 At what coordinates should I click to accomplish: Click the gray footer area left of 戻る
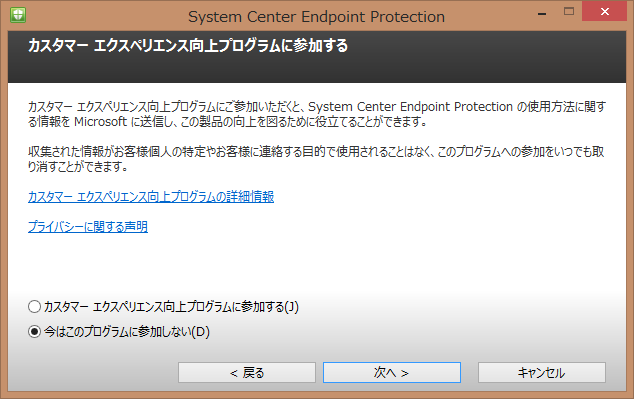93,372
